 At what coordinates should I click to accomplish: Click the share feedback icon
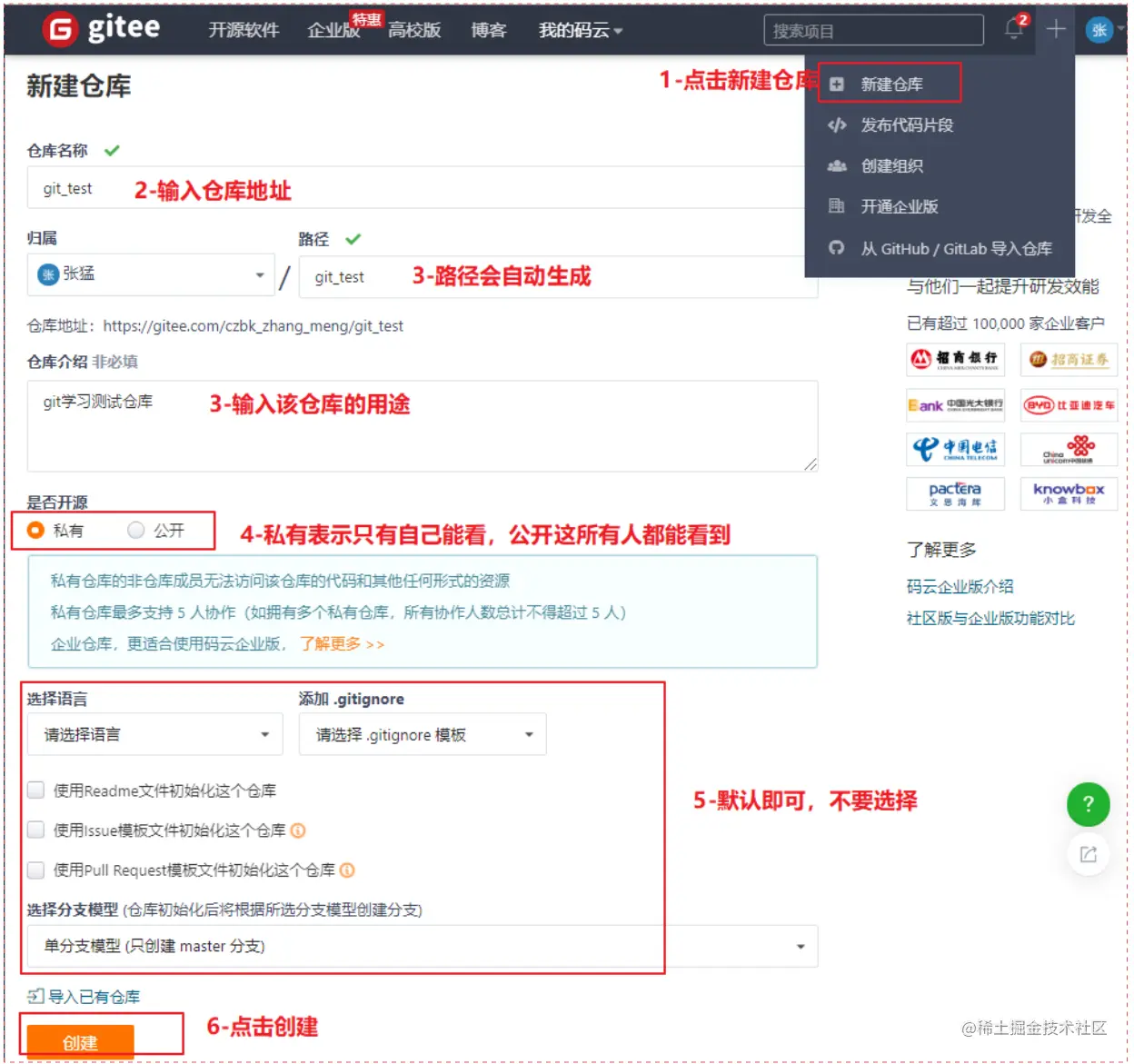tap(1088, 854)
